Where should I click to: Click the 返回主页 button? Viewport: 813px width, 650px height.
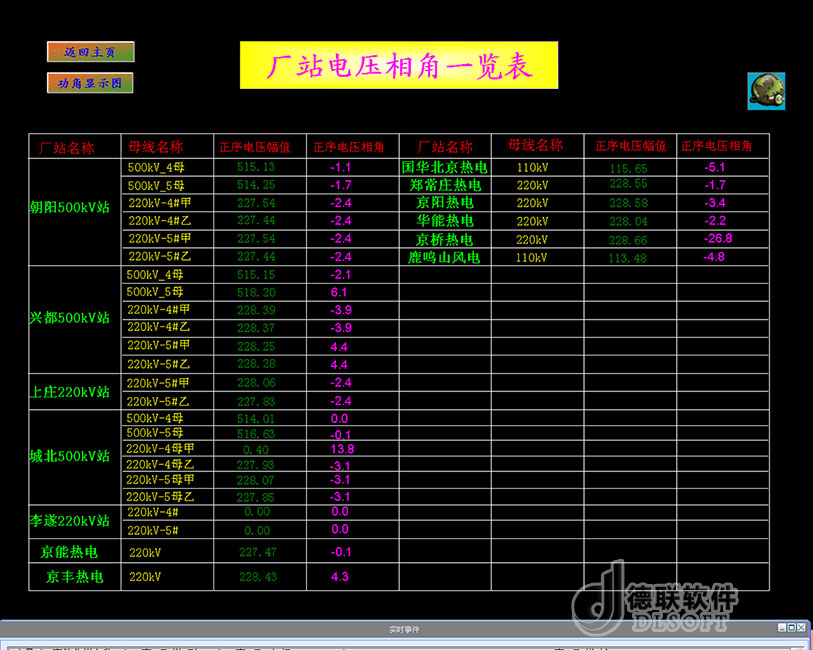pos(90,51)
